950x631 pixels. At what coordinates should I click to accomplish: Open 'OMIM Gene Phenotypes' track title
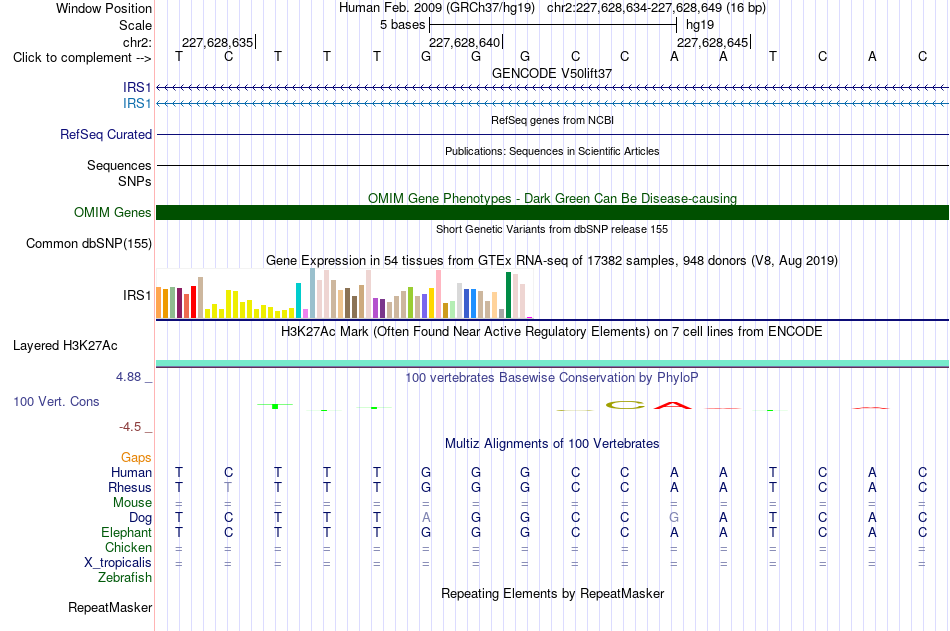point(552,198)
